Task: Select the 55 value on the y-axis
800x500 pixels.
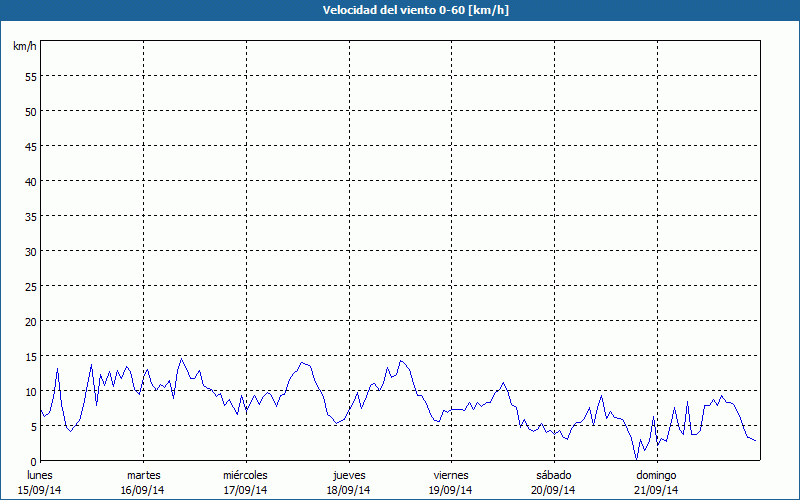Action: pyautogui.click(x=30, y=76)
